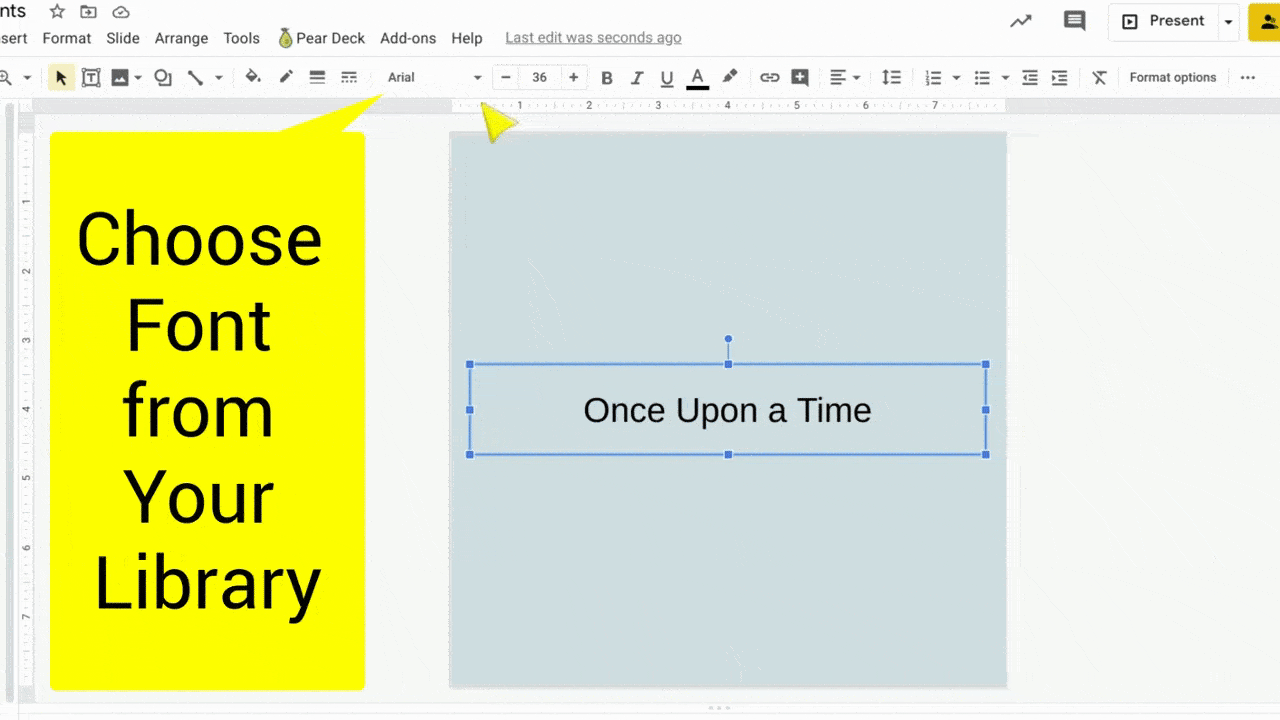The width and height of the screenshot is (1280, 720).
Task: Toggle italic formatting
Action: (x=637, y=77)
